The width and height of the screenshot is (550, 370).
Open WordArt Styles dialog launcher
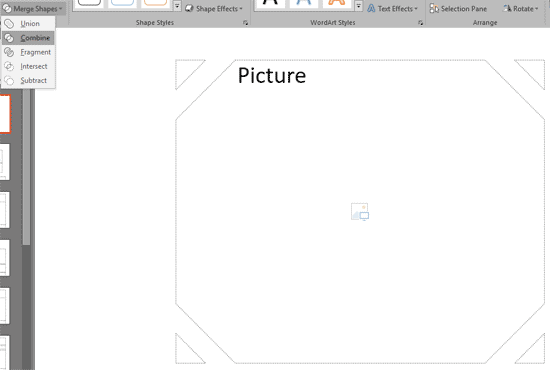click(420, 23)
